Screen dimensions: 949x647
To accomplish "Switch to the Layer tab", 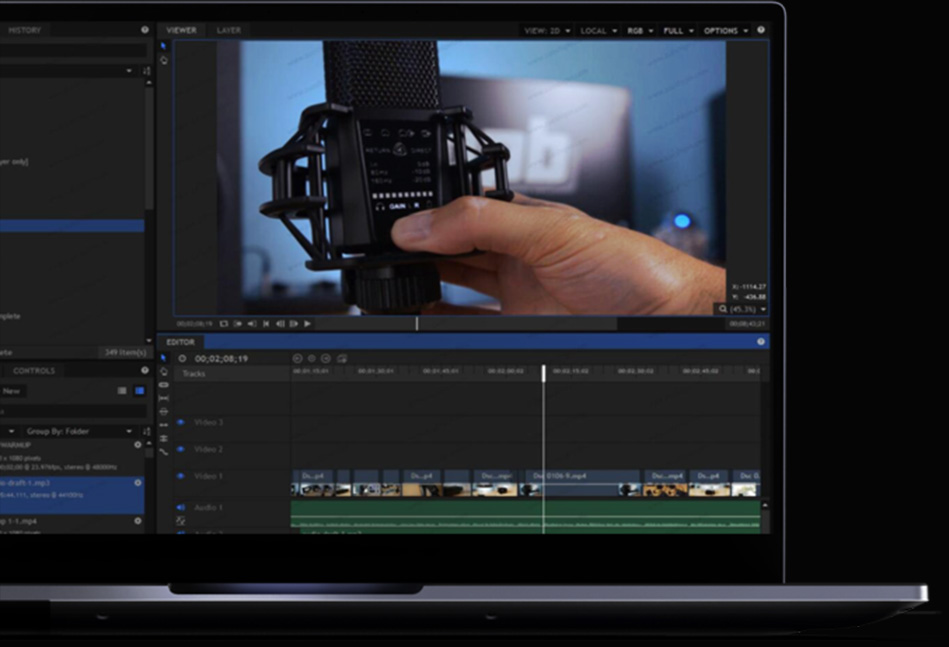I will pos(229,30).
